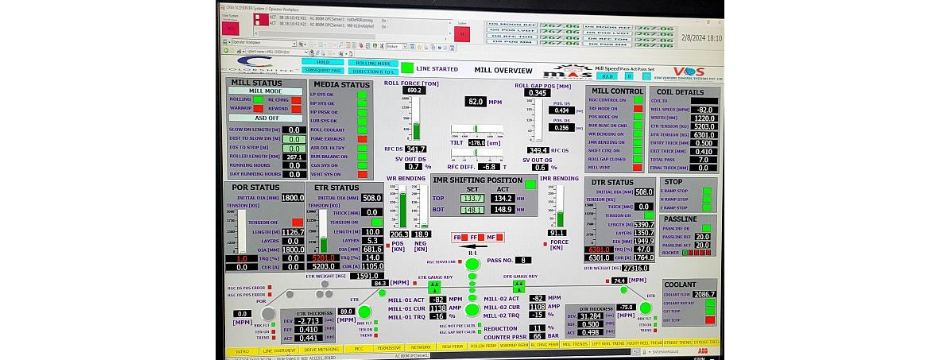
Task: Click the TILT slider bar
Action: click(477, 129)
